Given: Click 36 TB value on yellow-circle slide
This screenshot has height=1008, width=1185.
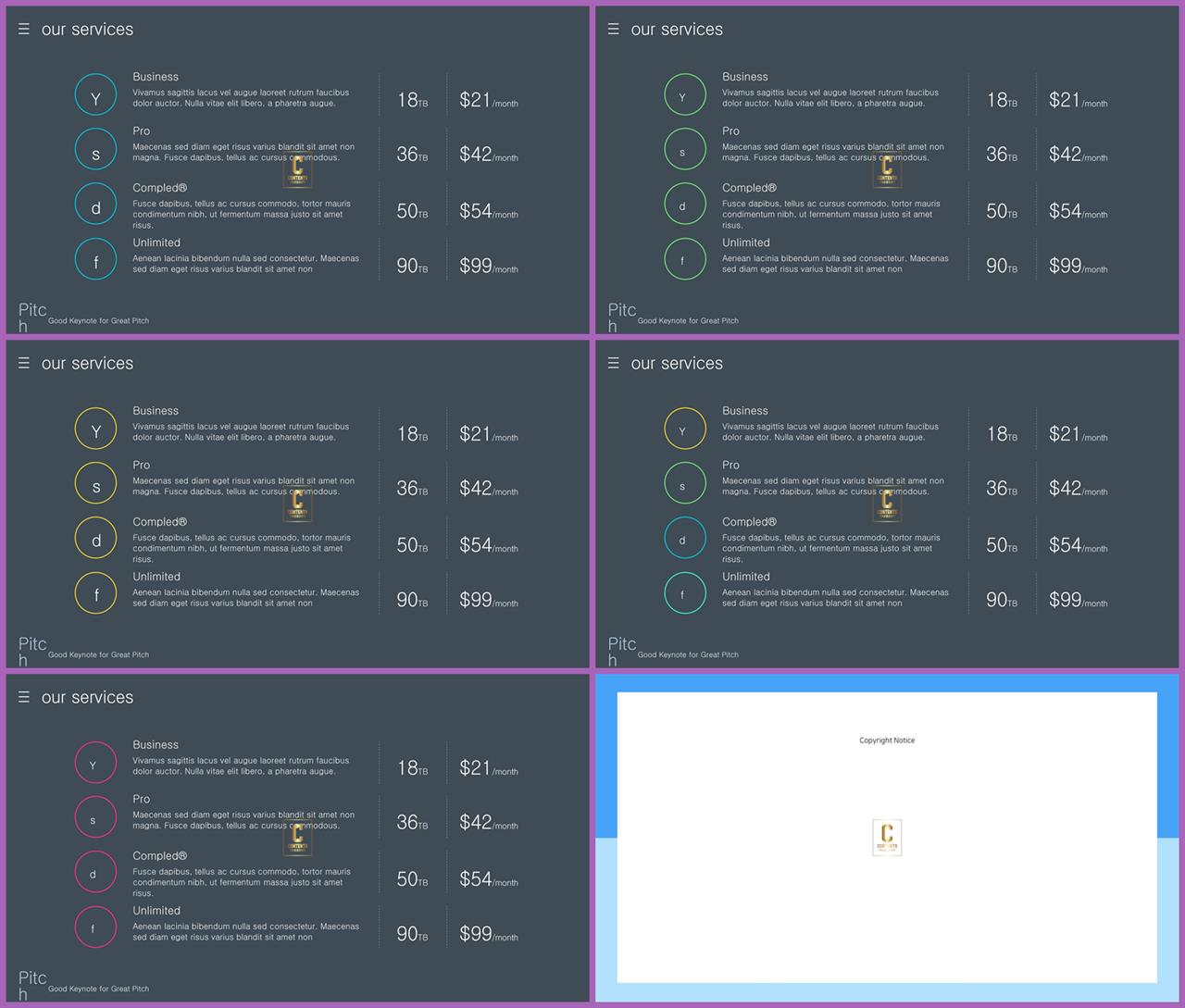Looking at the screenshot, I should [x=412, y=489].
